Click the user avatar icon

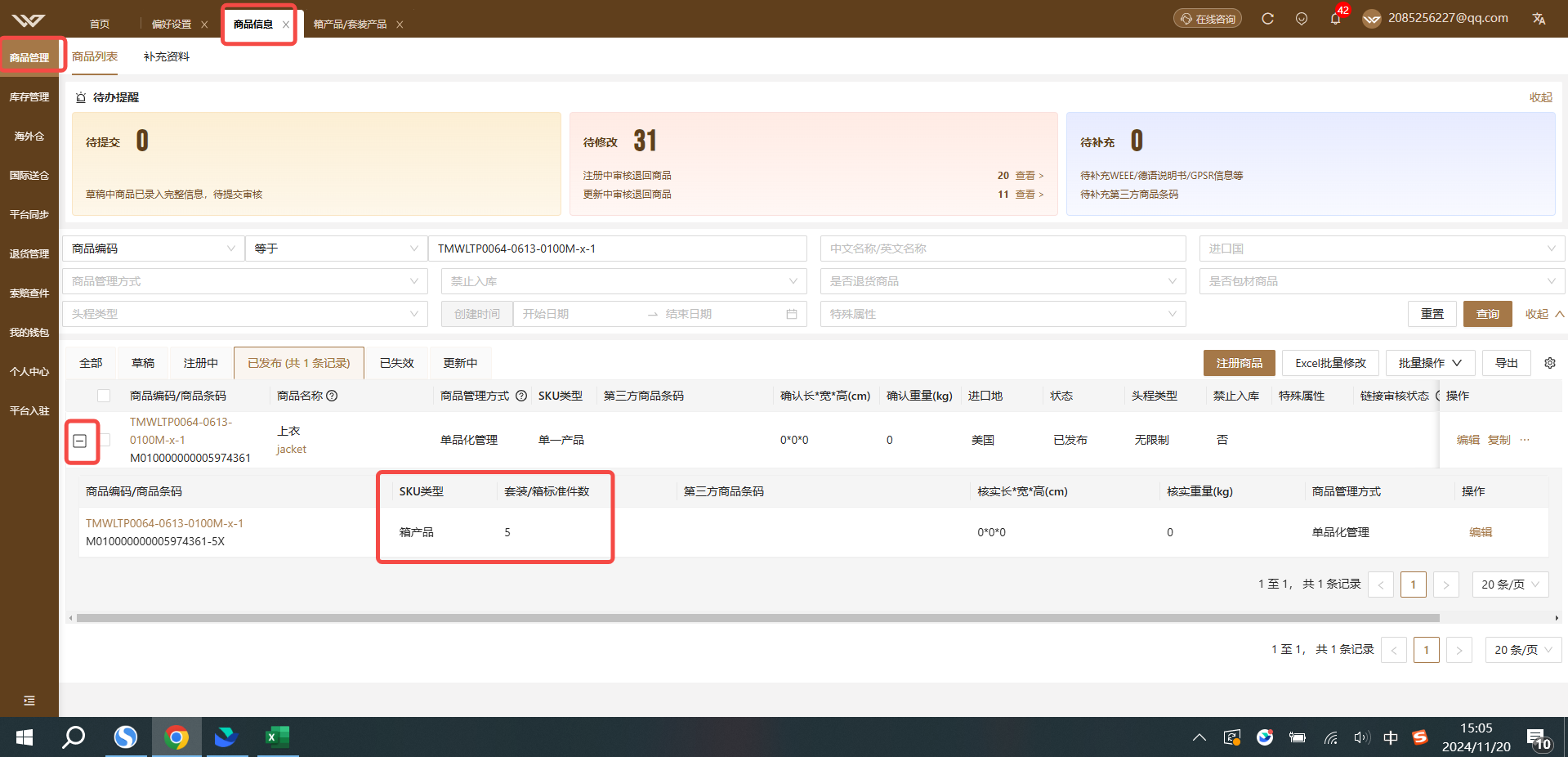click(x=1372, y=18)
